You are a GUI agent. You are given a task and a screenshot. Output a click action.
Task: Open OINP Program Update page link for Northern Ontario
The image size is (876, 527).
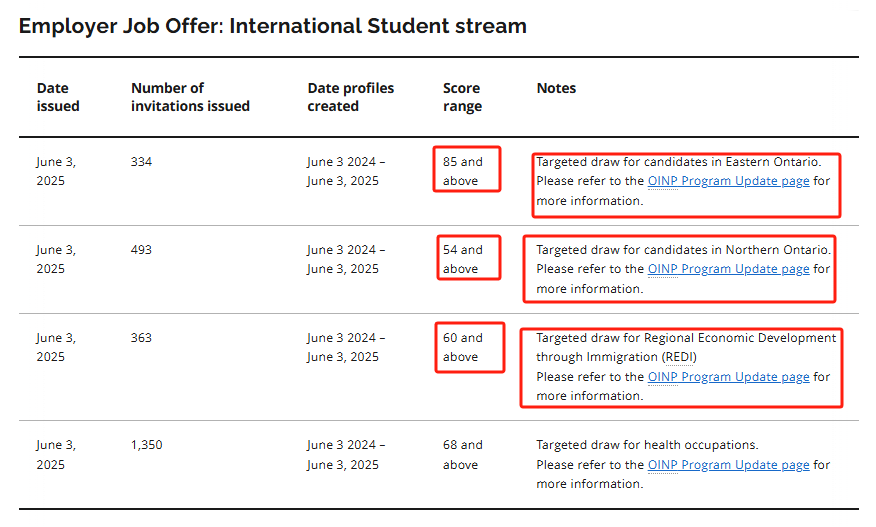(x=728, y=269)
